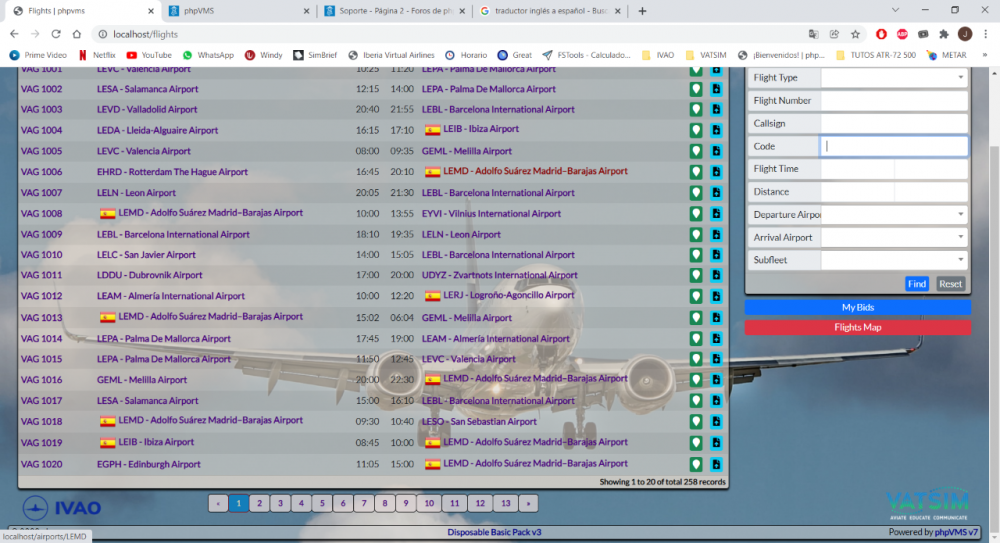Click the blue SimBrief file icon for VAG 1010
This screenshot has height=543, width=1000.
pyautogui.click(x=716, y=255)
